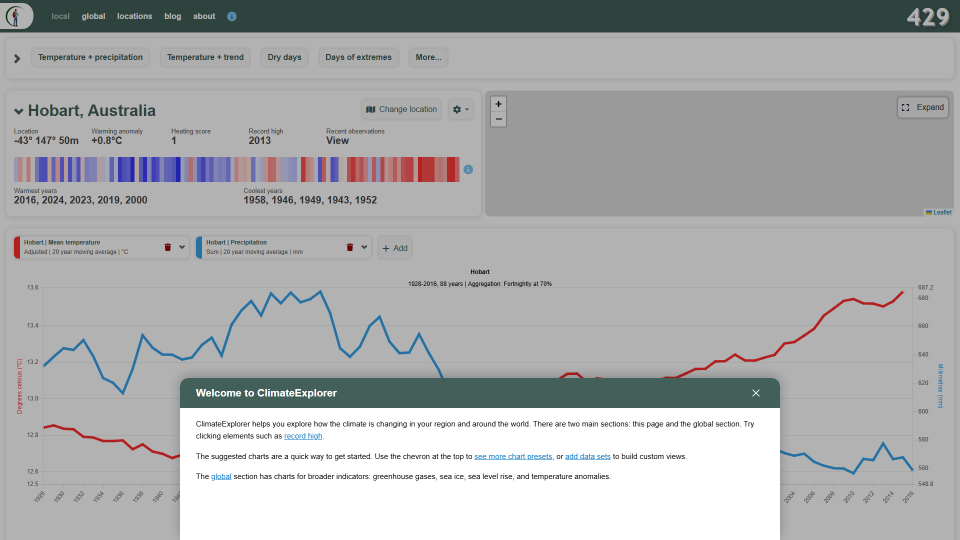Viewport: 960px width, 540px height.
Task: Click the heating score value 1
Action: (x=174, y=141)
